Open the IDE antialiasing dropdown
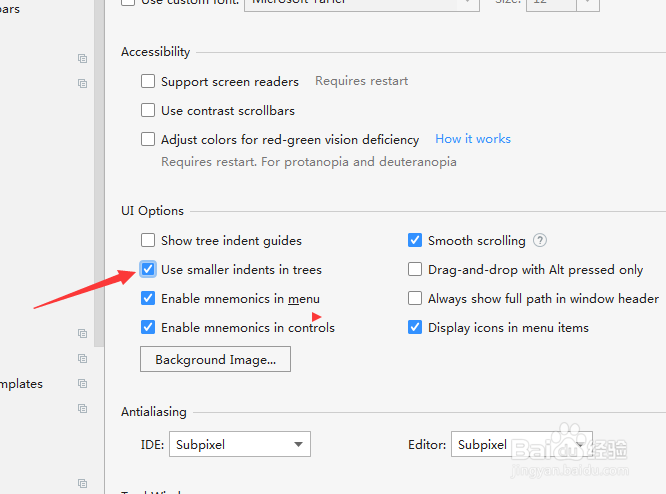 pos(240,444)
